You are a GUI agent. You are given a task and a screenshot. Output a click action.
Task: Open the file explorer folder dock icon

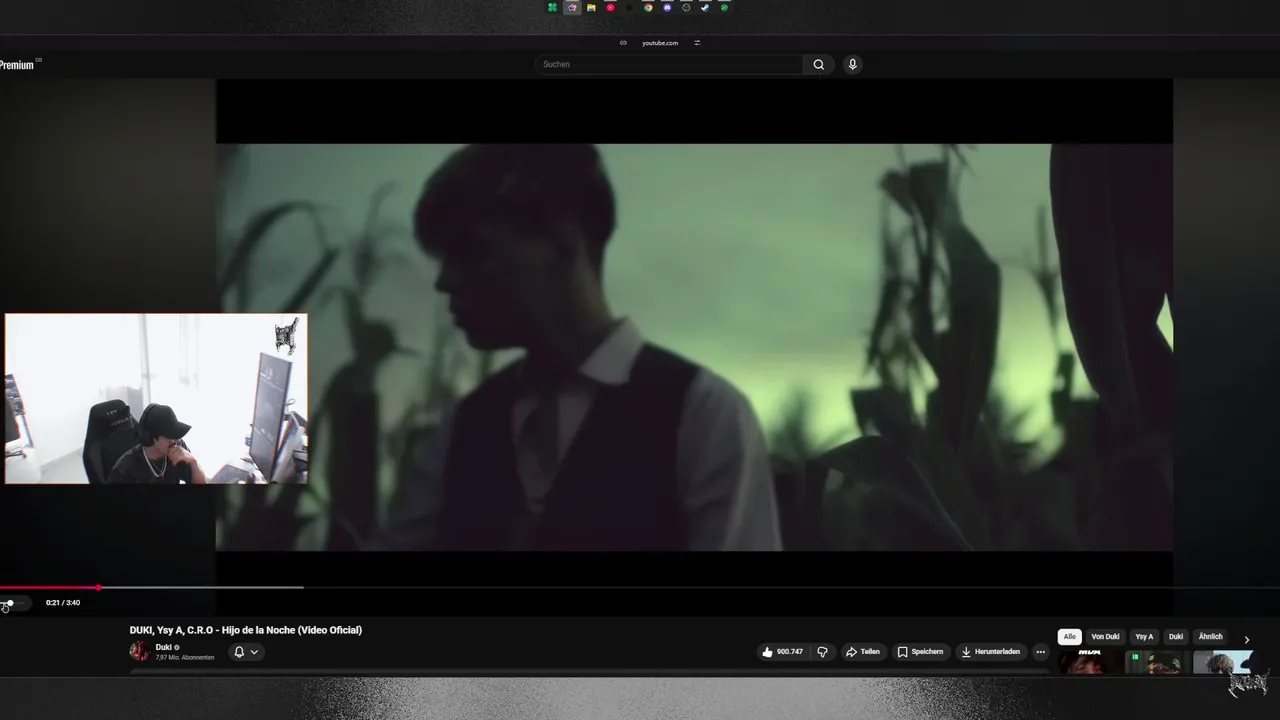[x=591, y=7]
